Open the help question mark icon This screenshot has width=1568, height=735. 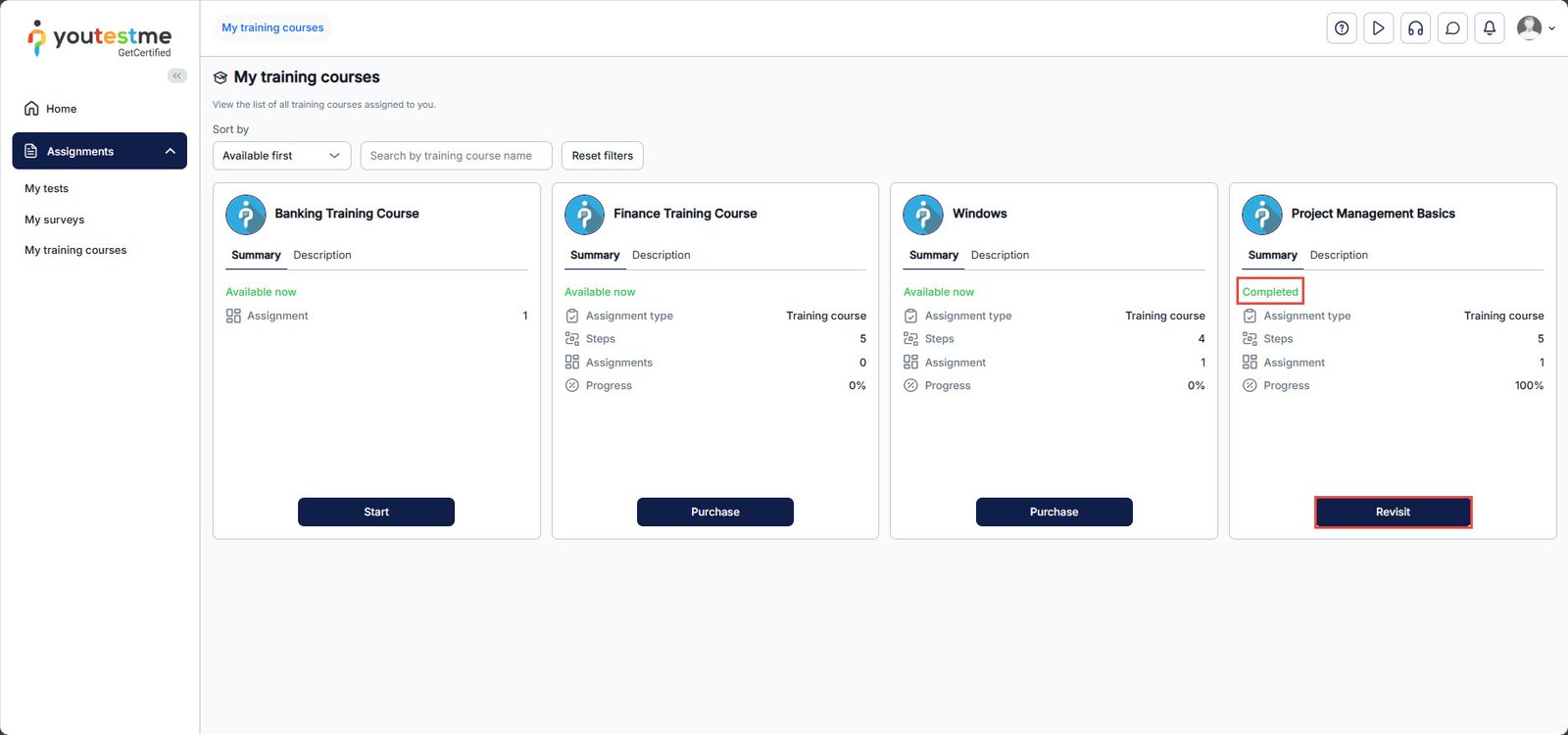(x=1342, y=28)
